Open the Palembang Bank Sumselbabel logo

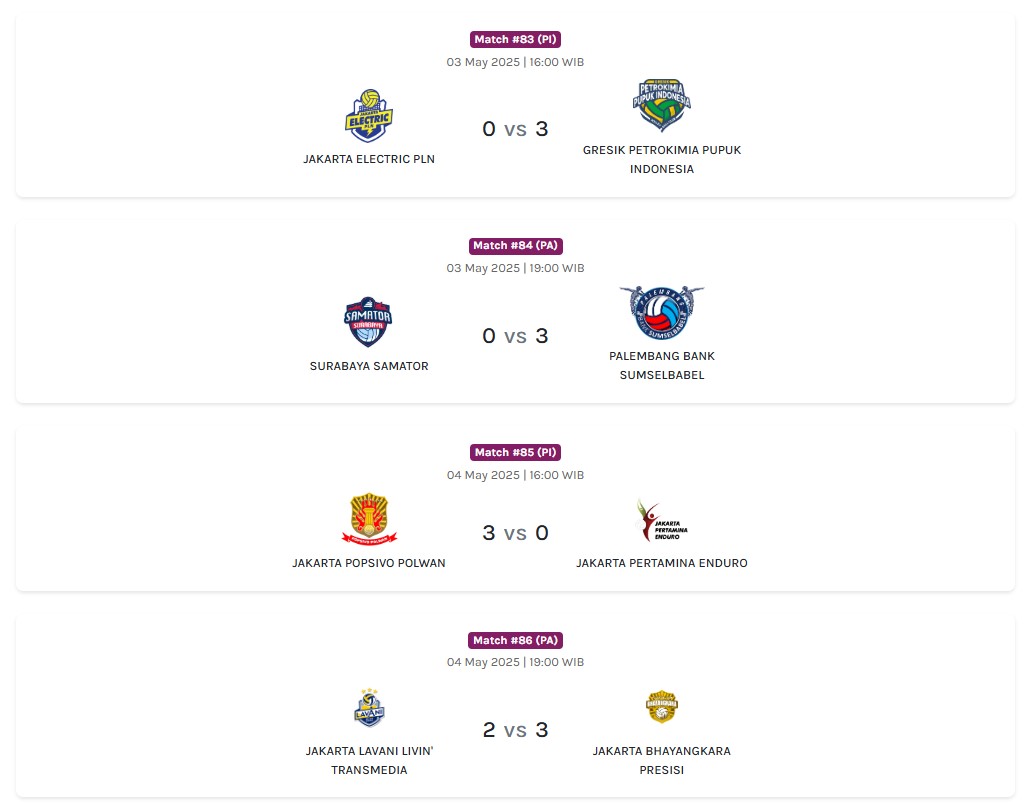(662, 313)
